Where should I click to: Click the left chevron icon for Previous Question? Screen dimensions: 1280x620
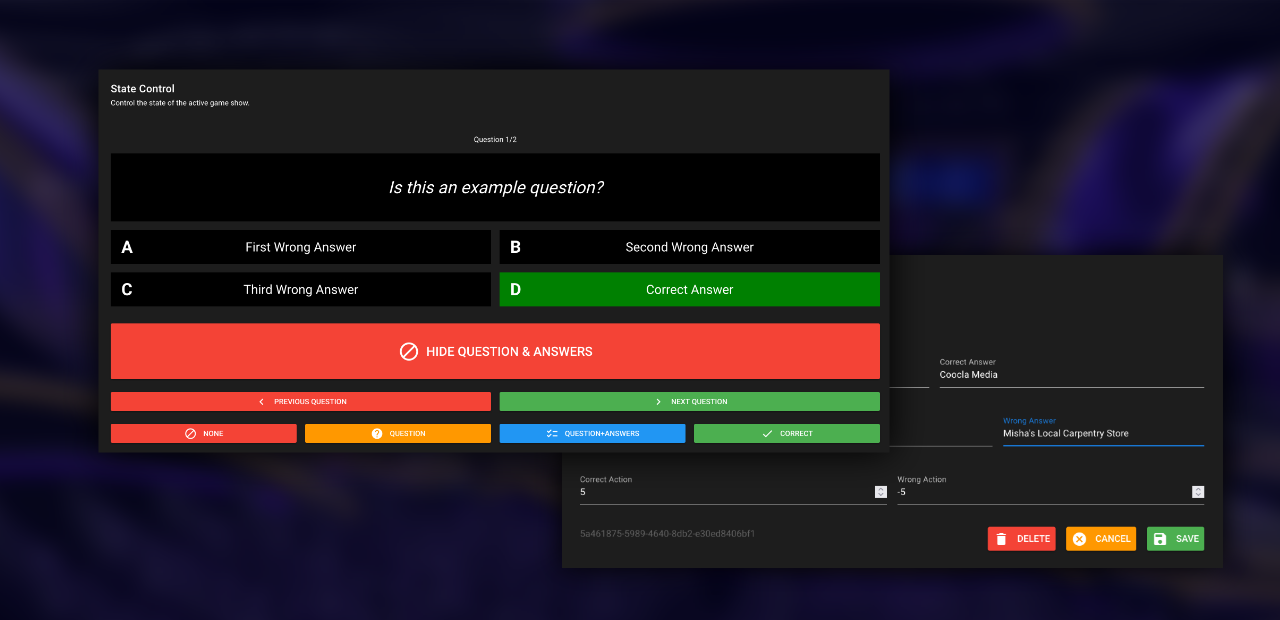(261, 402)
